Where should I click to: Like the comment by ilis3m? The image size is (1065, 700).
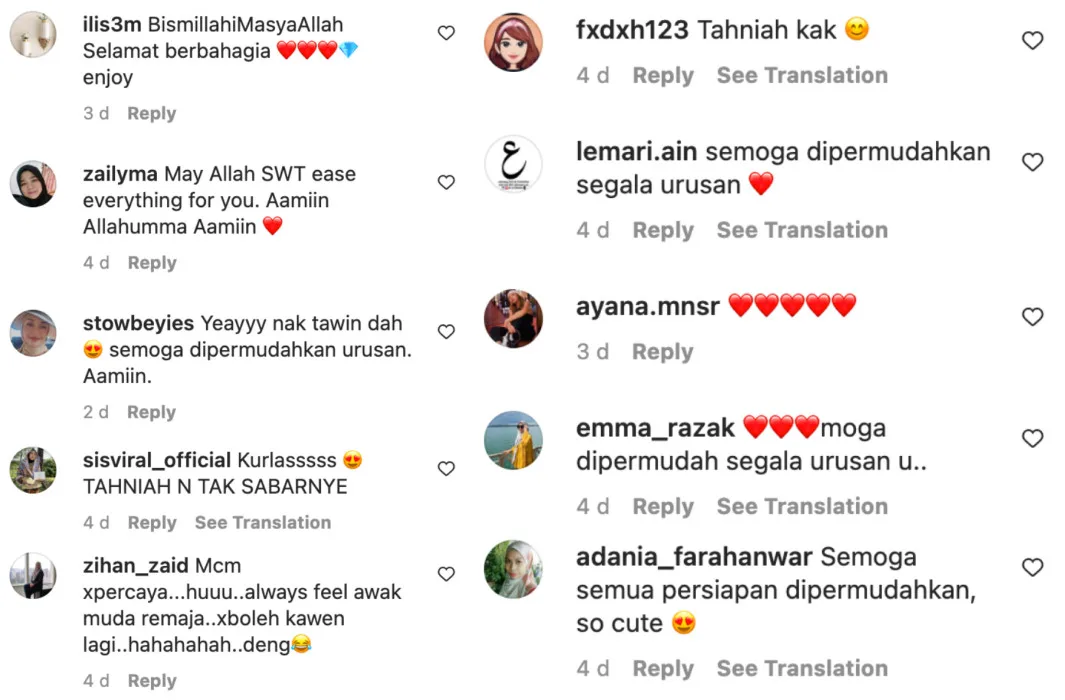point(446,33)
